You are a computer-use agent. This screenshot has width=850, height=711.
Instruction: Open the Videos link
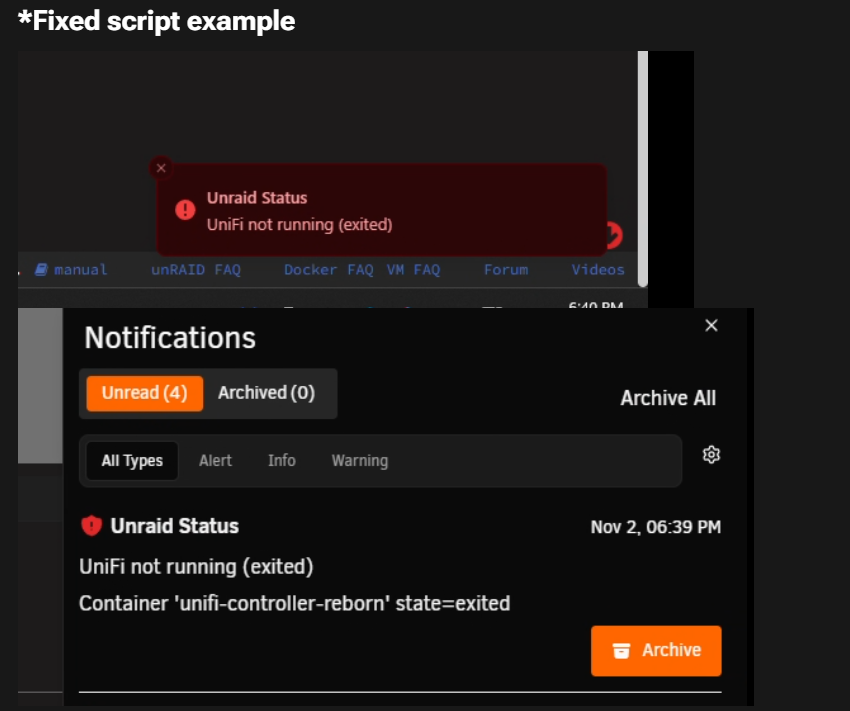click(598, 269)
